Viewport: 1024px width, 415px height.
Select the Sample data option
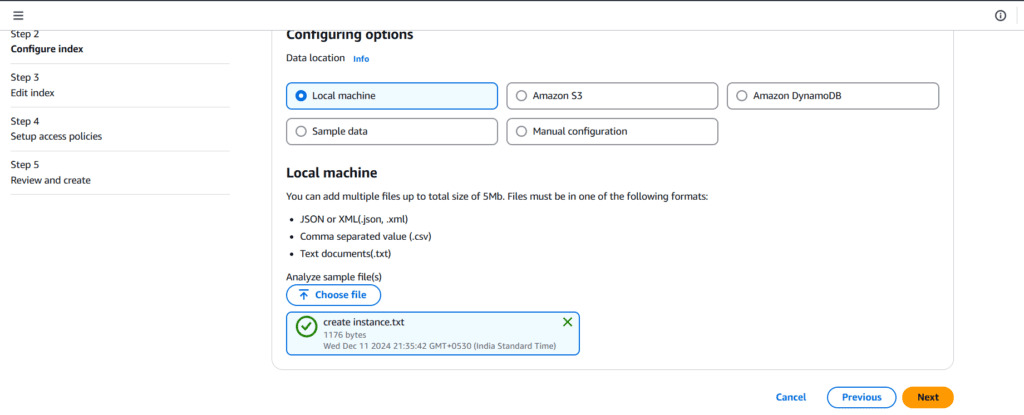[x=392, y=131]
